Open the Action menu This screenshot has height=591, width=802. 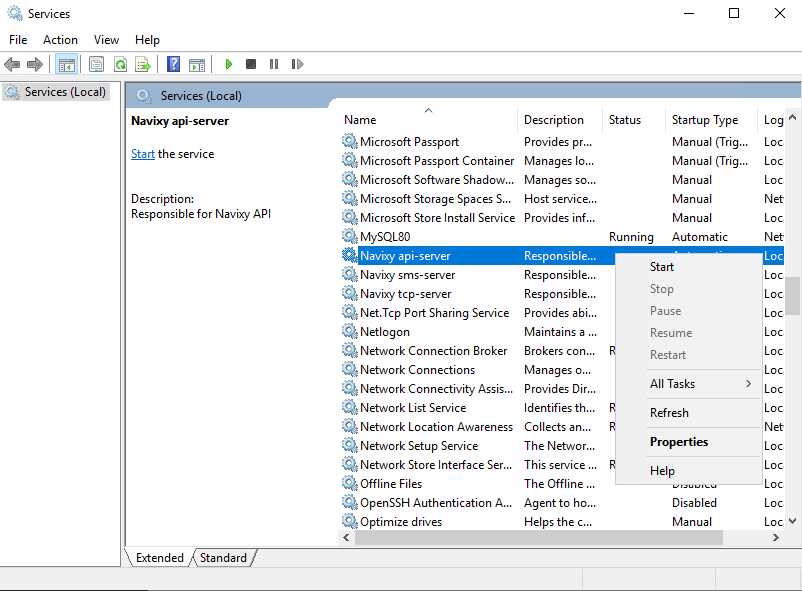(60, 40)
